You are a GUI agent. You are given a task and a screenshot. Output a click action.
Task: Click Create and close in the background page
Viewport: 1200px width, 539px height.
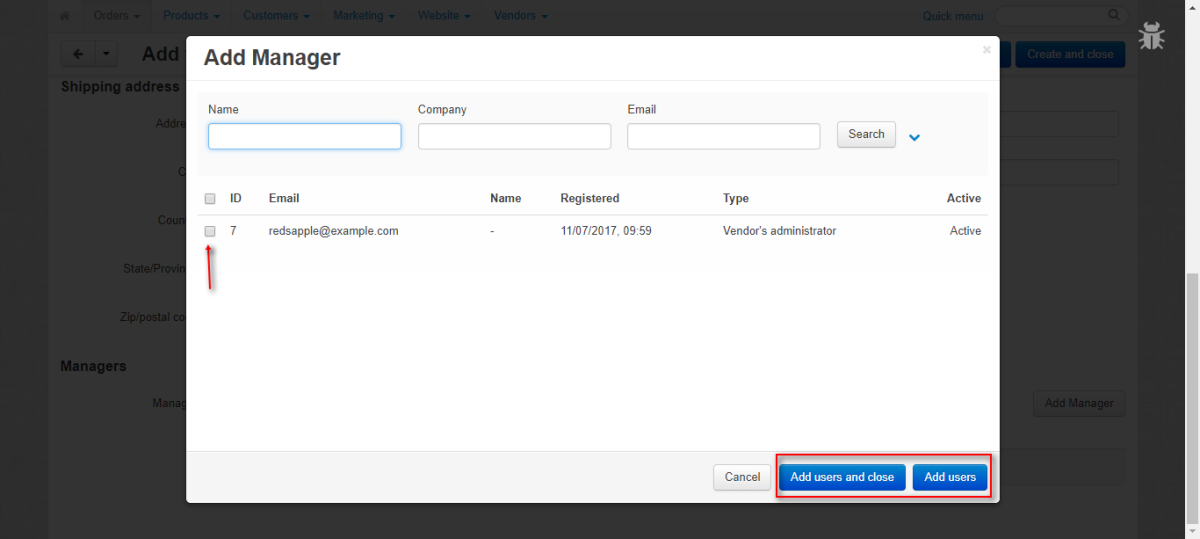coord(1070,54)
